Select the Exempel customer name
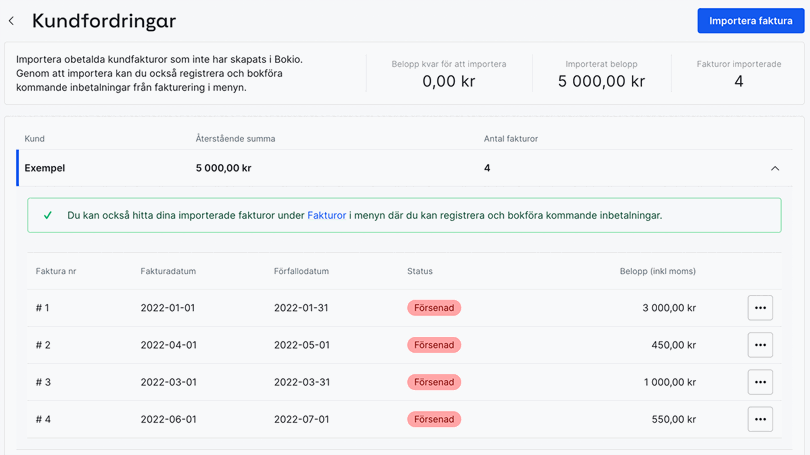The width and height of the screenshot is (810, 455). pyautogui.click(x=45, y=168)
